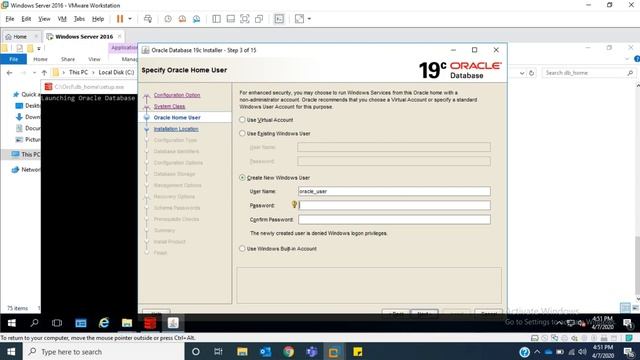Open the VMware File menu
Viewport: 640px width, 360px height.
click(x=10, y=19)
